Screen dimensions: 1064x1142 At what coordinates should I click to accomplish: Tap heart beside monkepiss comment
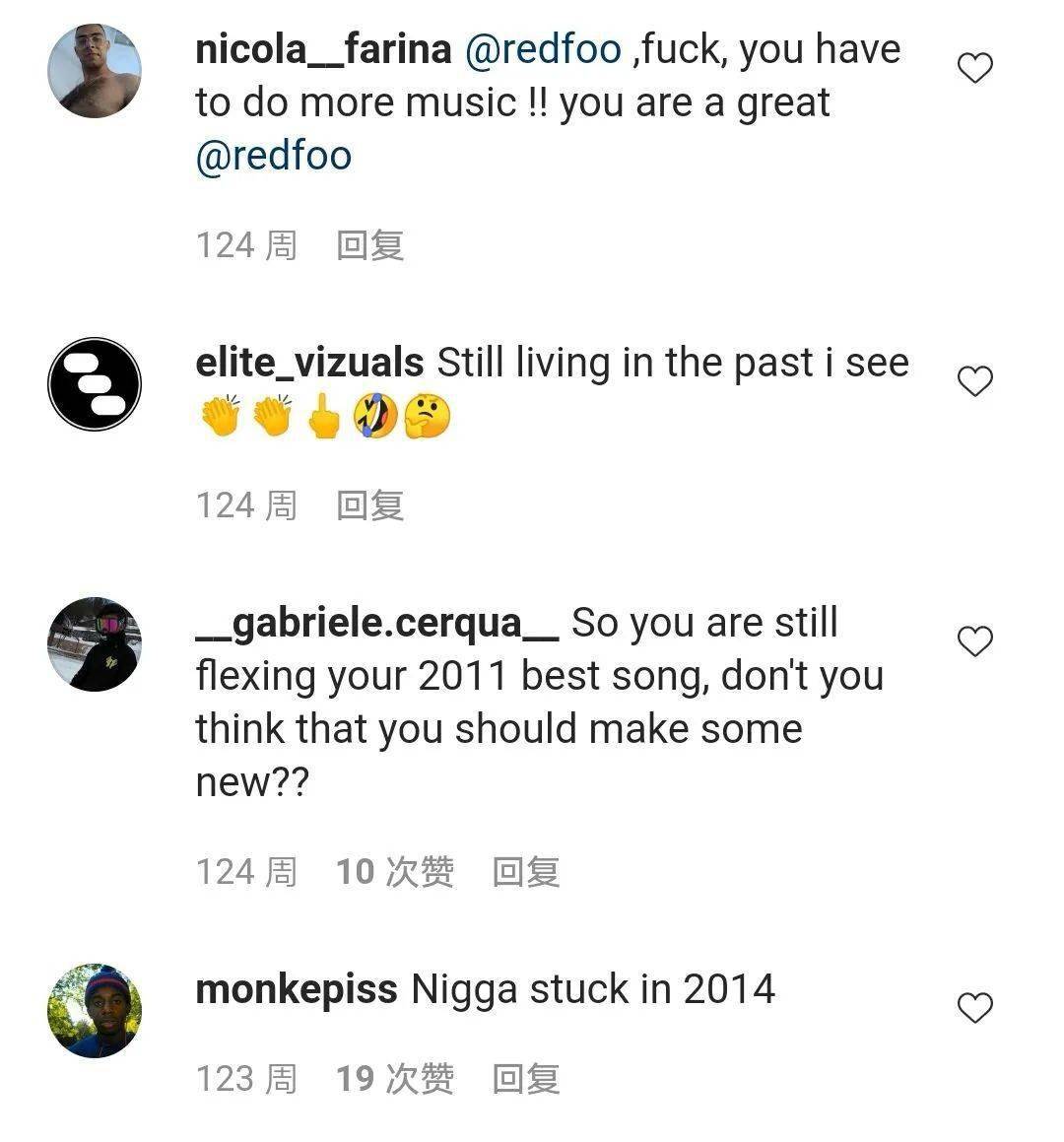pyautogui.click(x=974, y=1008)
